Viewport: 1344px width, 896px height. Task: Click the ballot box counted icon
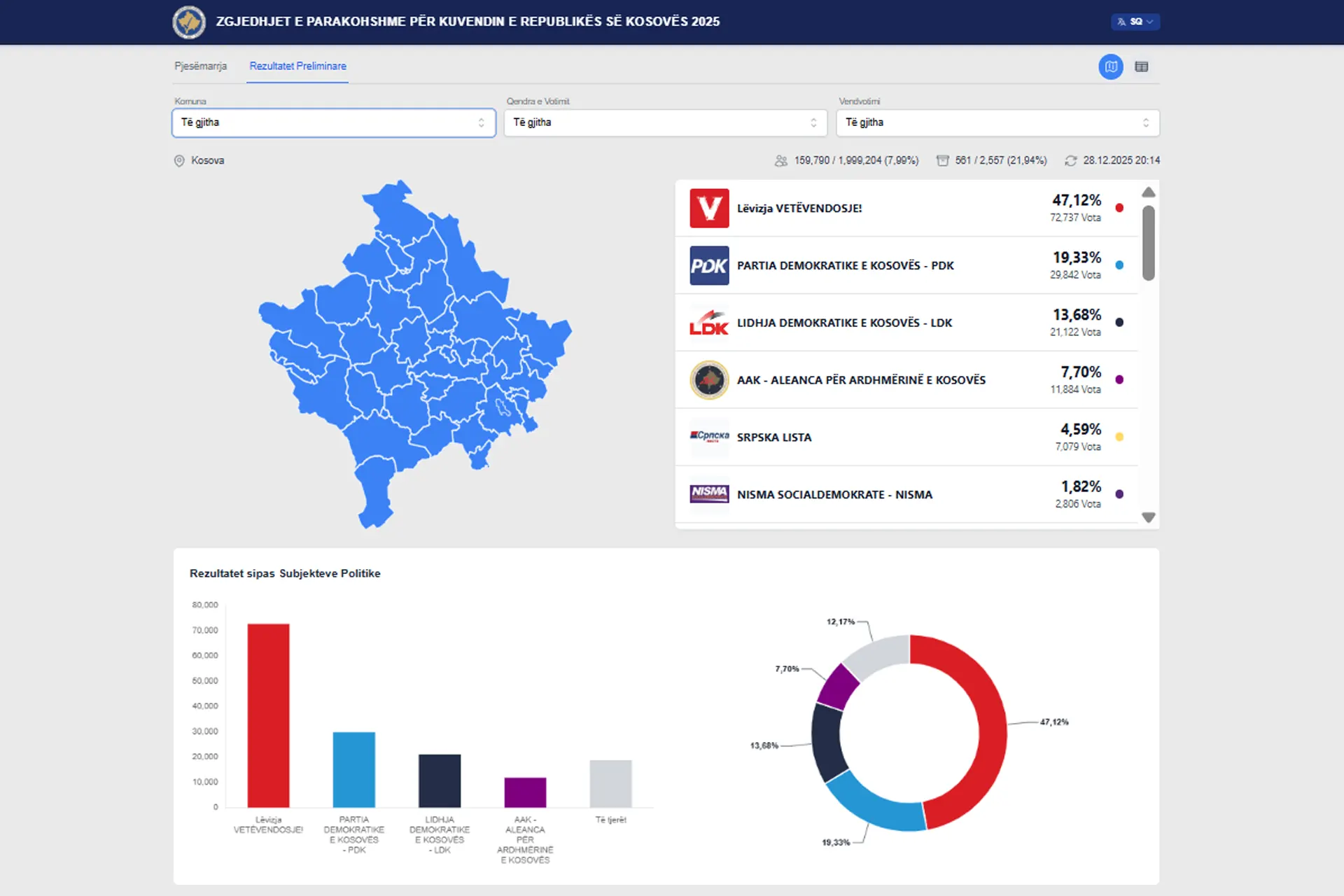(x=943, y=160)
